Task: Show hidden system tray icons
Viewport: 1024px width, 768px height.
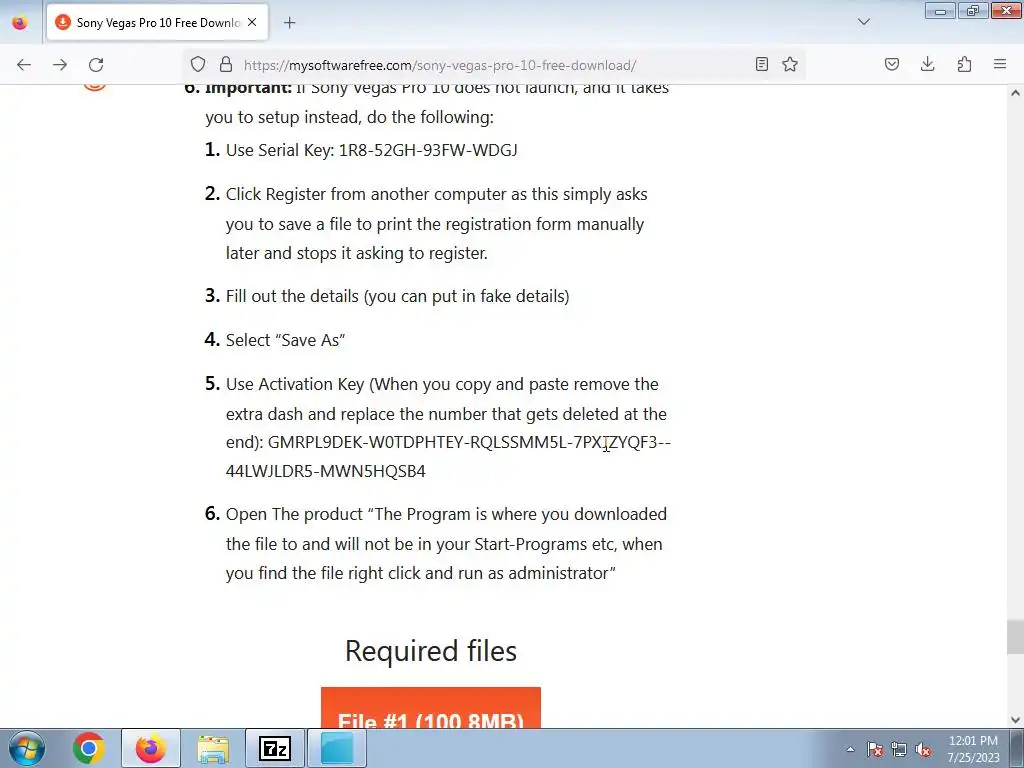Action: pyautogui.click(x=850, y=750)
